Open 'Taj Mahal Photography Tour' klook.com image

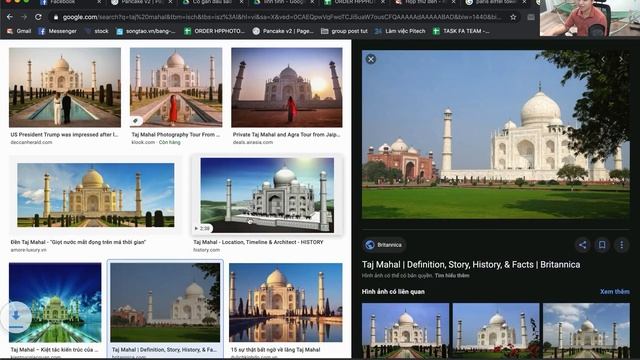[176, 87]
